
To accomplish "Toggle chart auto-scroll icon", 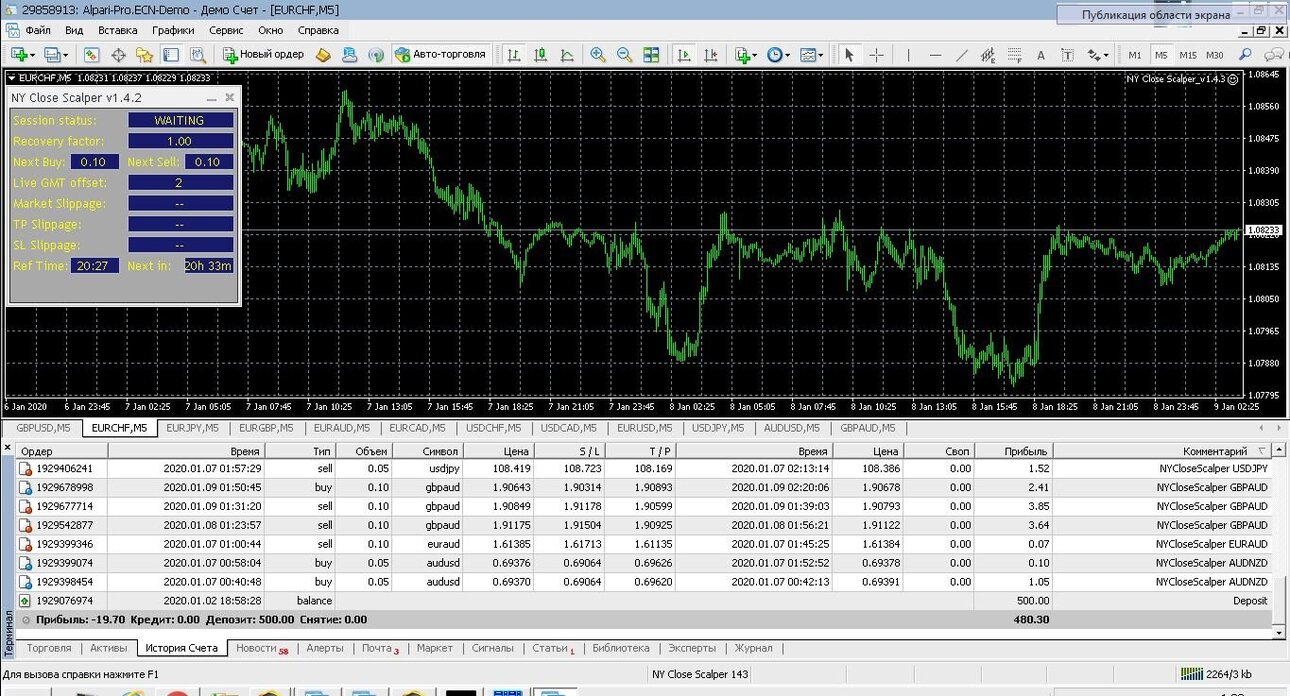I will click(684, 54).
